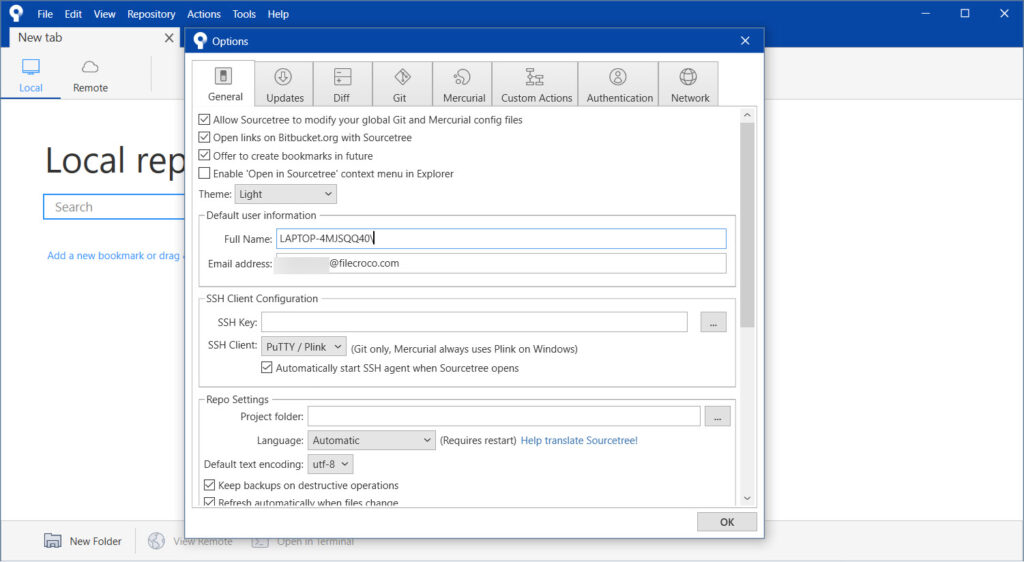The height and width of the screenshot is (562, 1024).
Task: Open the File menu
Action: coord(45,14)
